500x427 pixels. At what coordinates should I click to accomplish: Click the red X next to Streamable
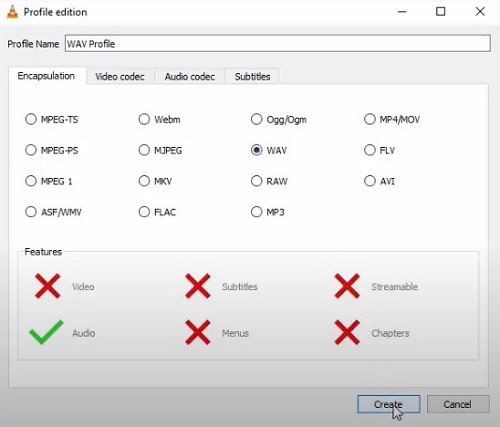347,286
